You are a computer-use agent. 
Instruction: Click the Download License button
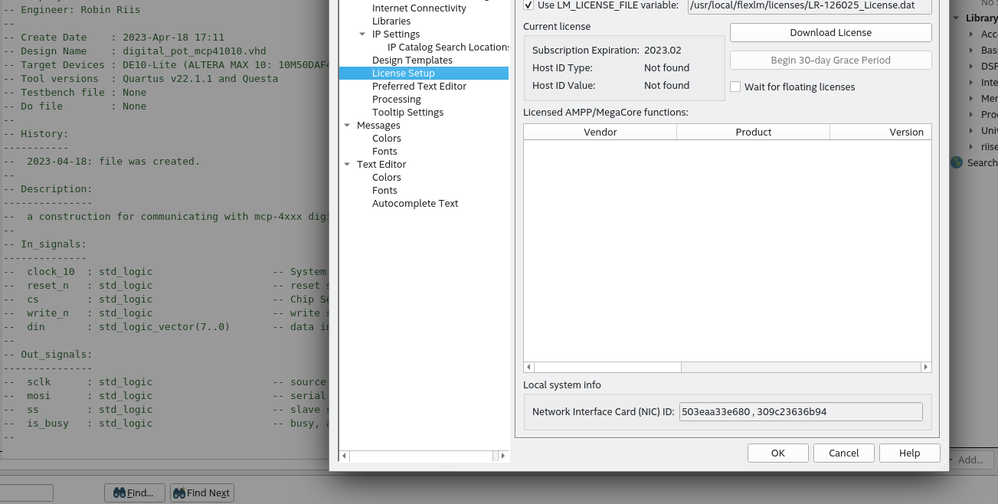[x=831, y=32]
